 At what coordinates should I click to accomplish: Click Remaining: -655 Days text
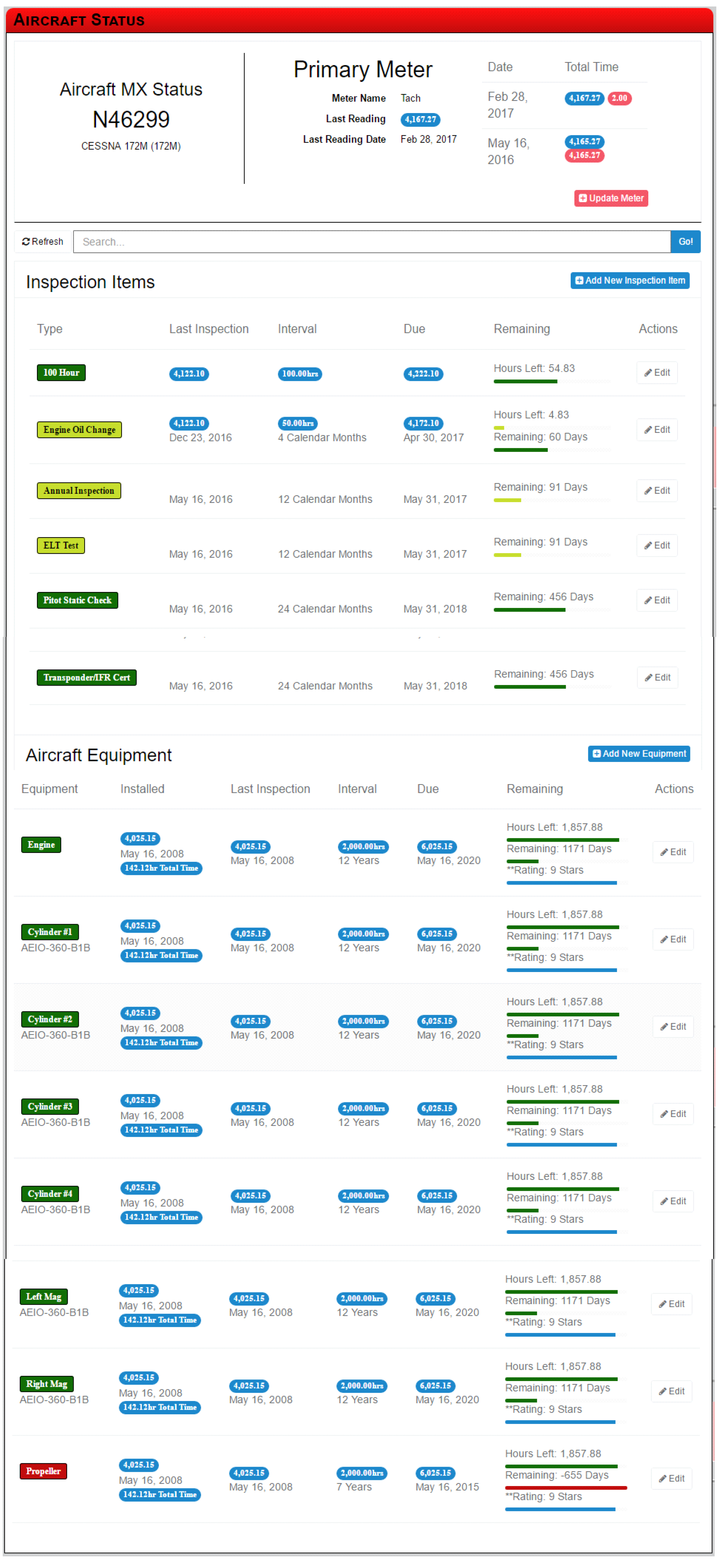tap(557, 1475)
